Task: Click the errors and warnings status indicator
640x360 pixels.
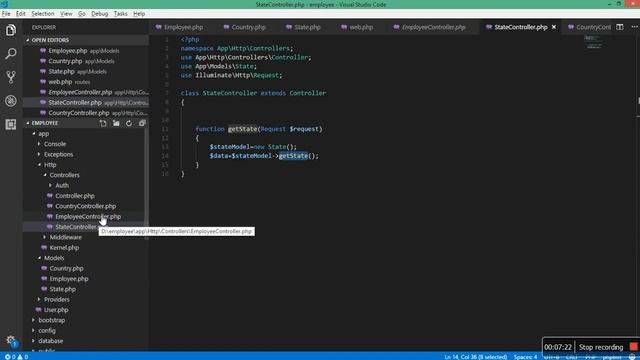Action: coord(16,356)
